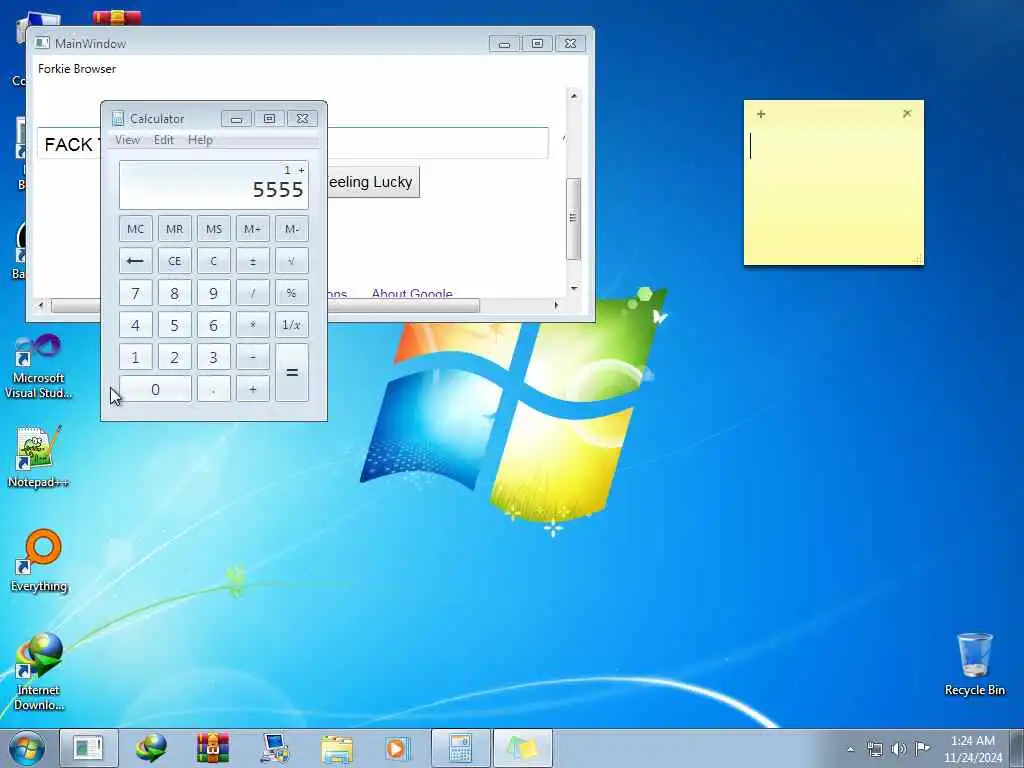
Task: Add a new sticky note with plus
Action: point(761,114)
